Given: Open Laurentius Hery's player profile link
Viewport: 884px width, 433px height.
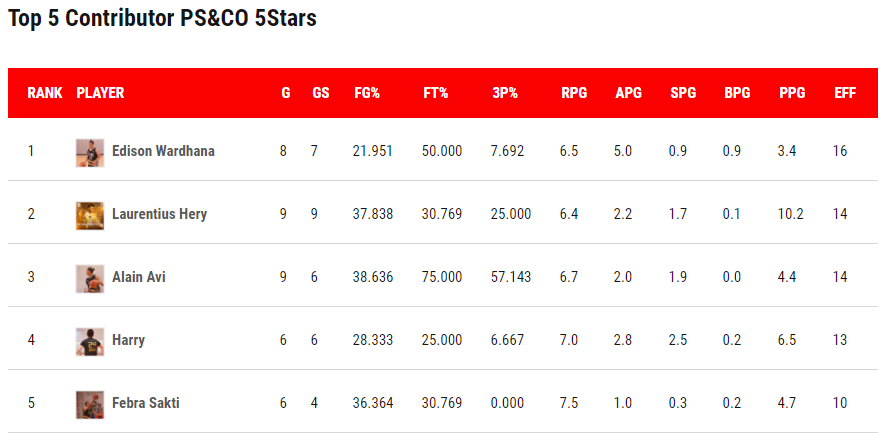Looking at the screenshot, I should pyautogui.click(x=159, y=215).
